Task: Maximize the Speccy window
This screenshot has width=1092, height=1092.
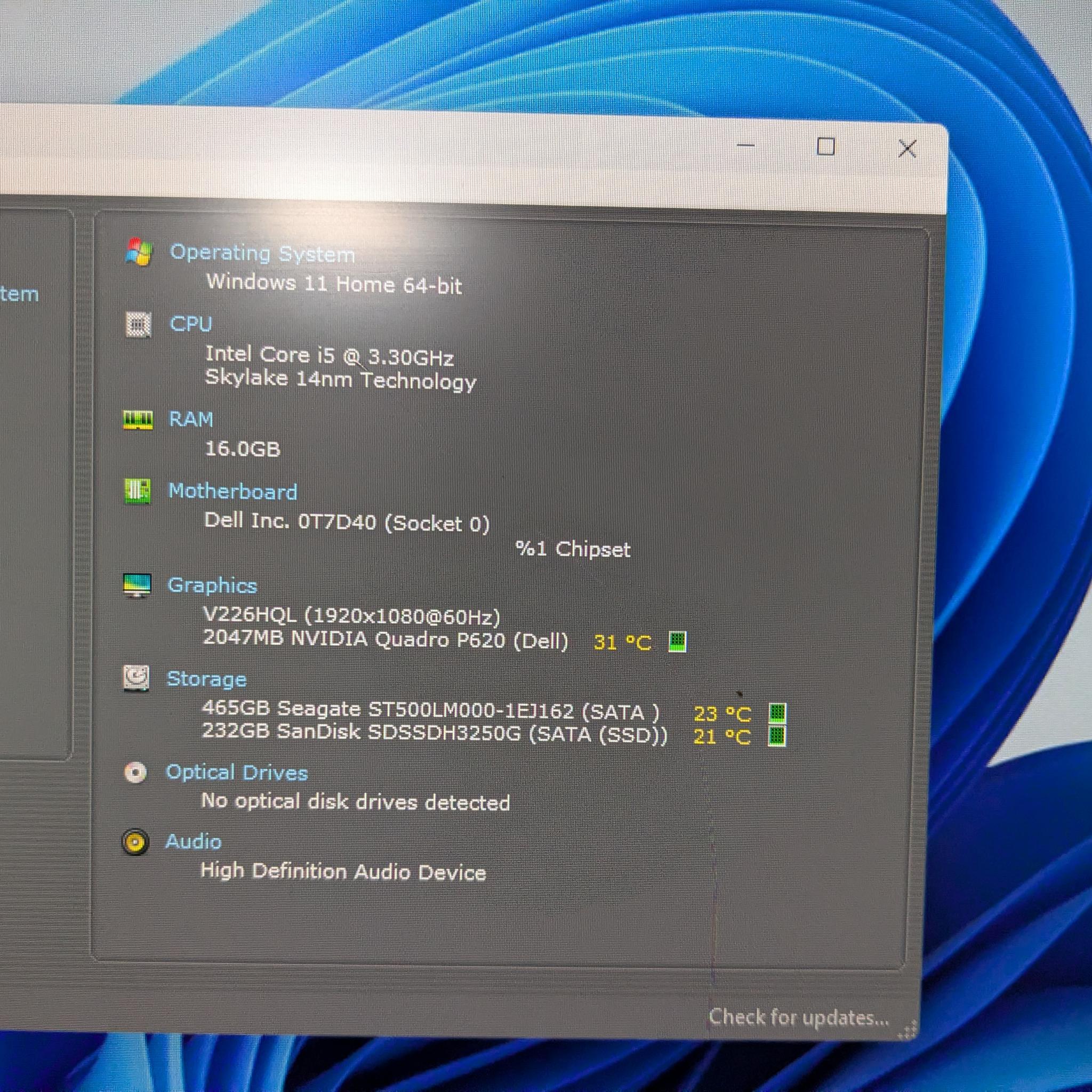Action: pos(826,147)
